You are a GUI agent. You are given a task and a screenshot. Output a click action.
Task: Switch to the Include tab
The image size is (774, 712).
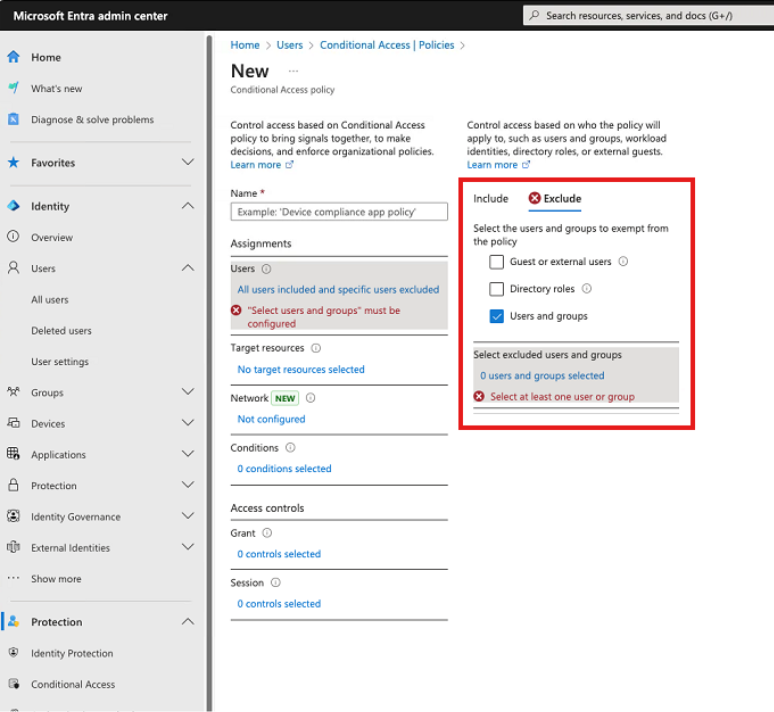[x=491, y=198]
